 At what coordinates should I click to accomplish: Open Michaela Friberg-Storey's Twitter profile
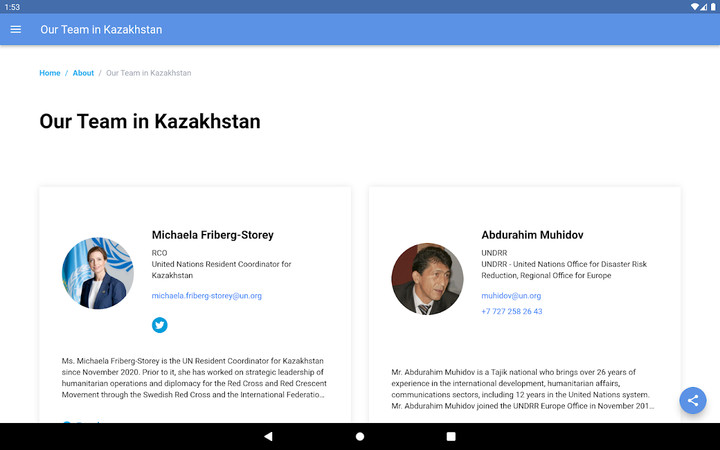pos(160,325)
